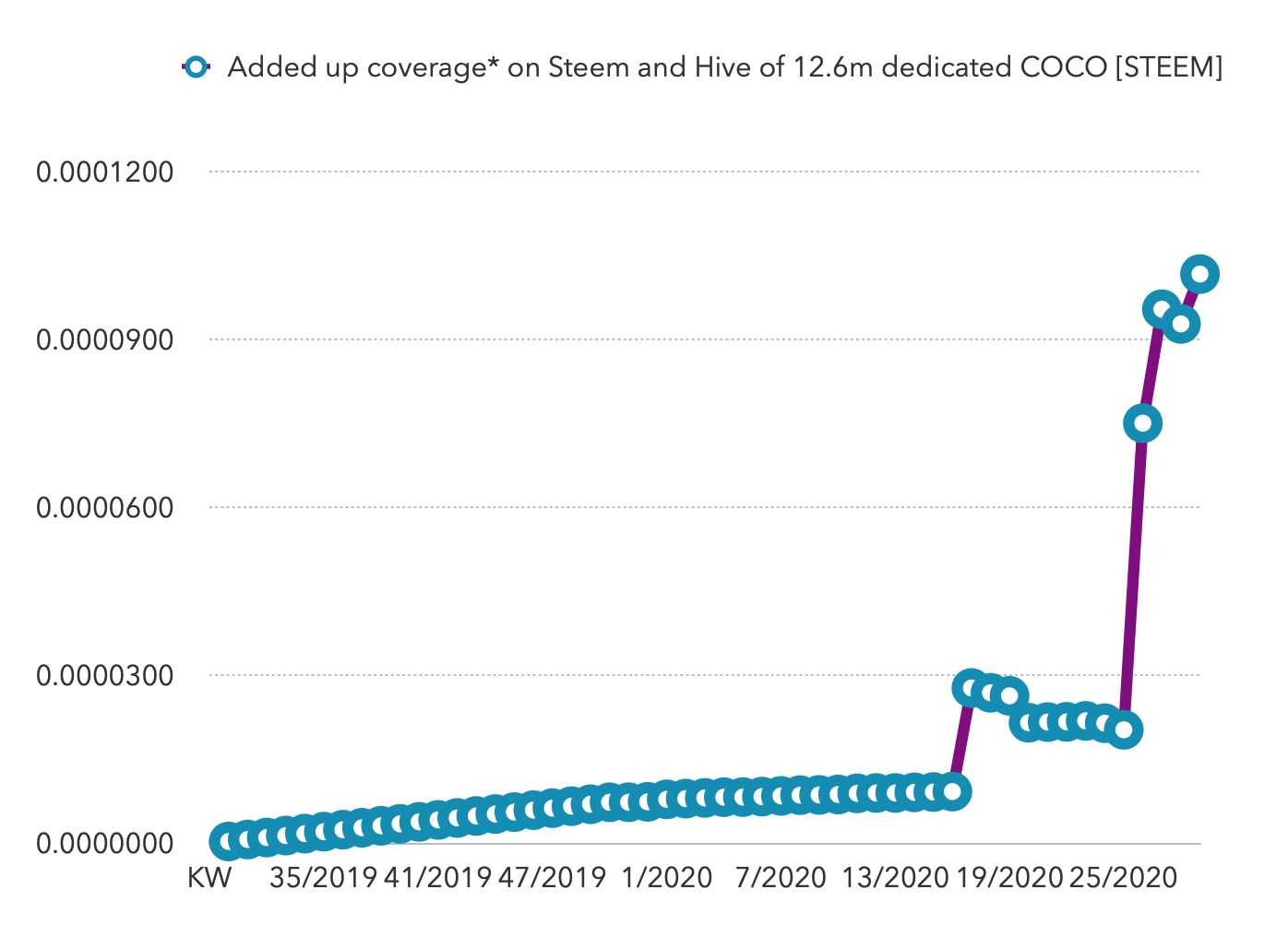
Task: Select the 25/2020 x-axis label
Action: [x=1123, y=877]
